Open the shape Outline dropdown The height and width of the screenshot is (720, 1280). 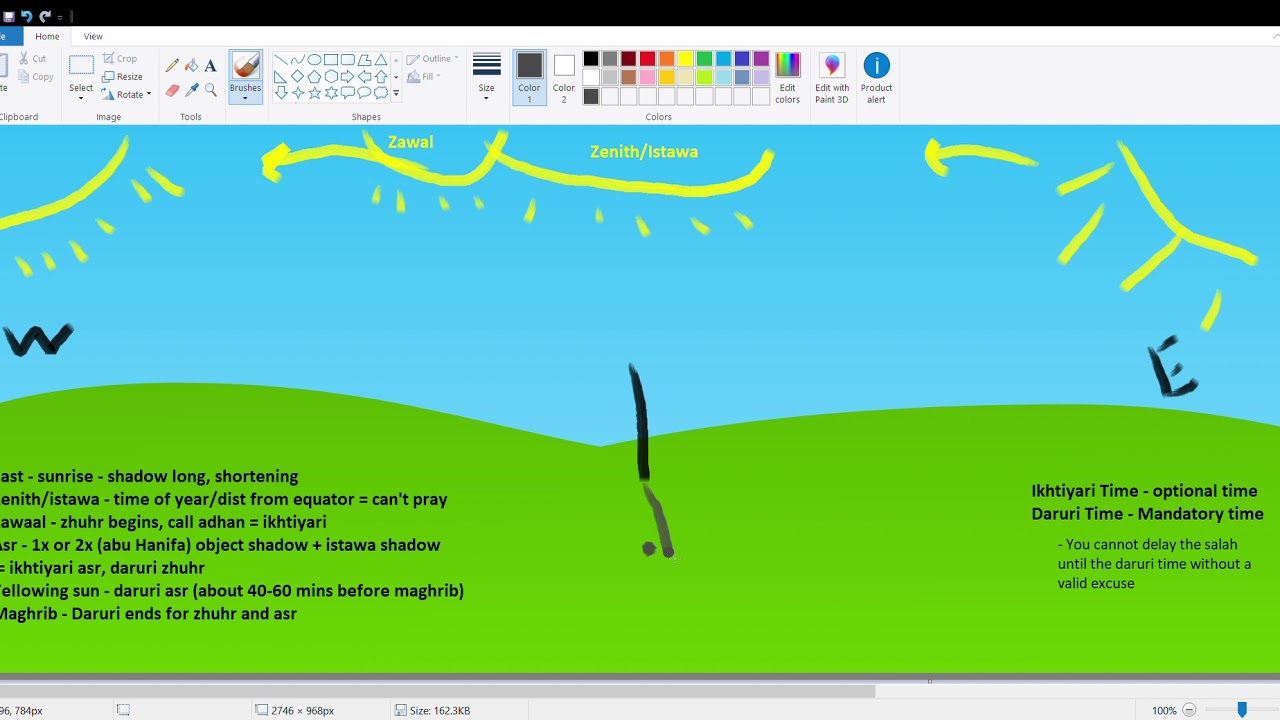coord(433,59)
